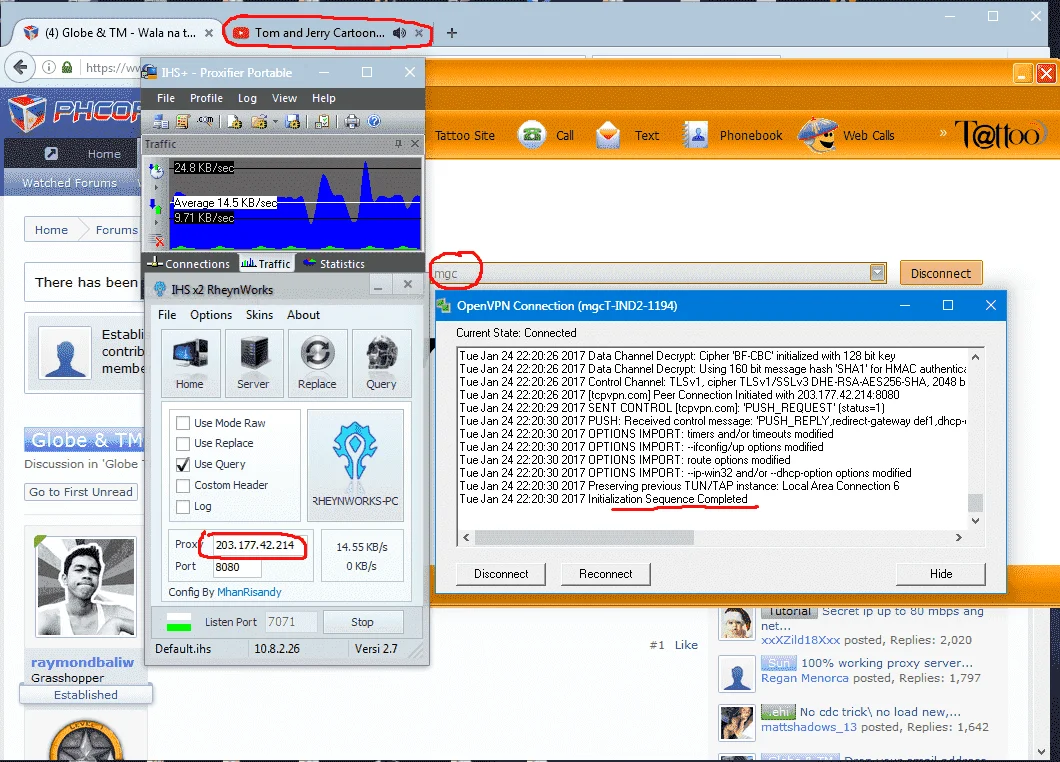Click the traffic time-scale clock icon
Screen dimensions: 1060x762
click(x=156, y=170)
